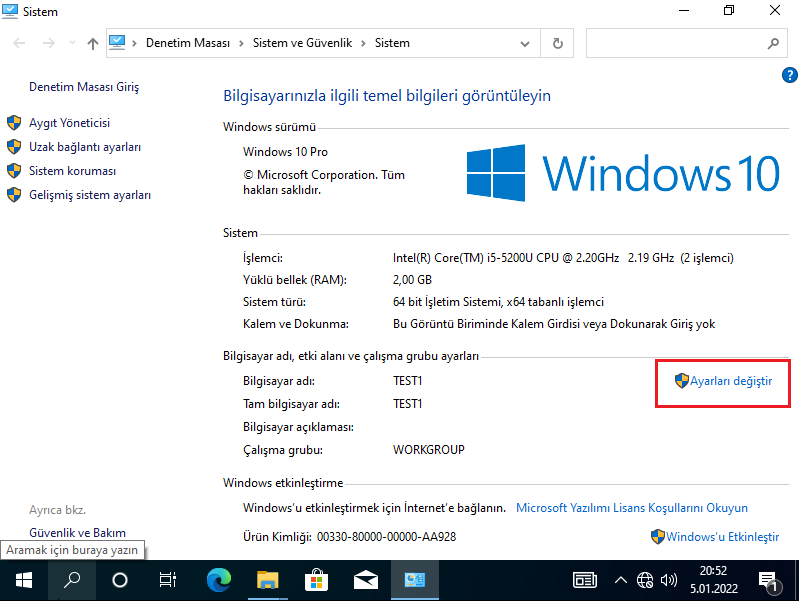799x601 pixels.
Task: Click volume speaker tray icon
Action: tap(669, 580)
